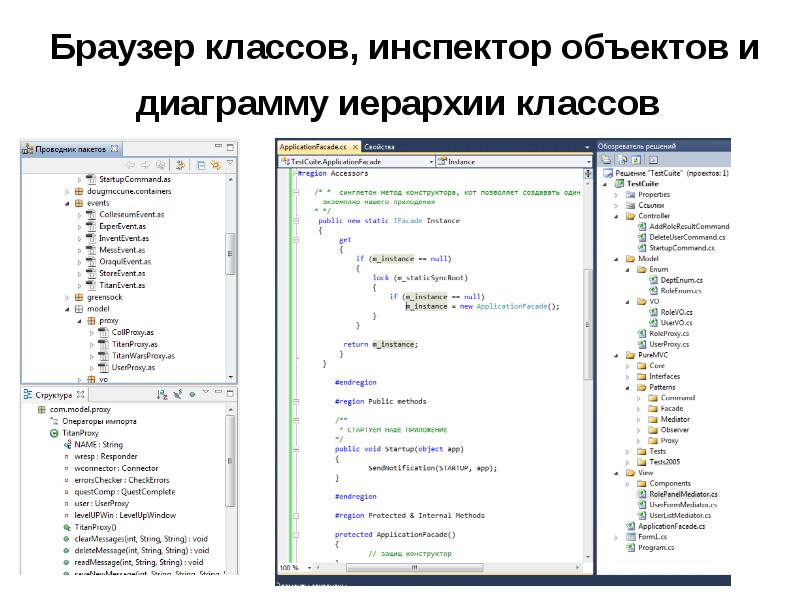
Task: Click the Properties icon in Solution Explorer toolbar
Action: pyautogui.click(x=606, y=160)
